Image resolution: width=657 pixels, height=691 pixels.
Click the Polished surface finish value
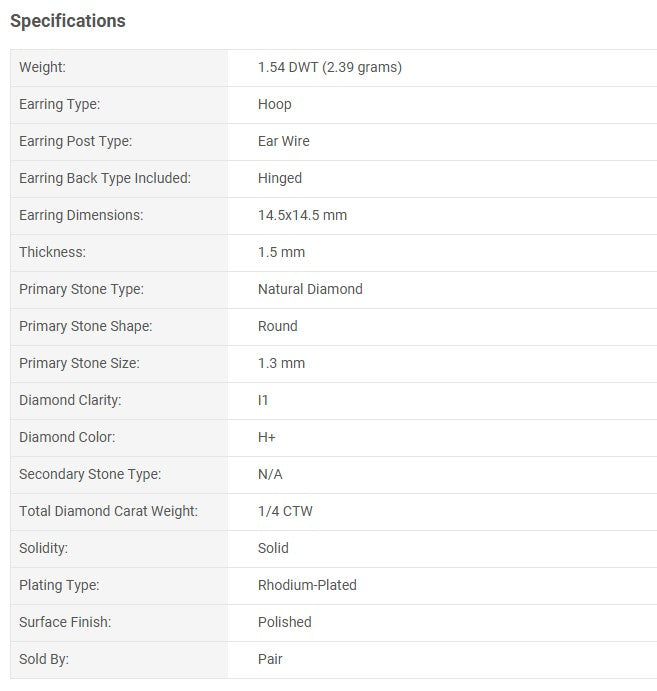pos(285,623)
